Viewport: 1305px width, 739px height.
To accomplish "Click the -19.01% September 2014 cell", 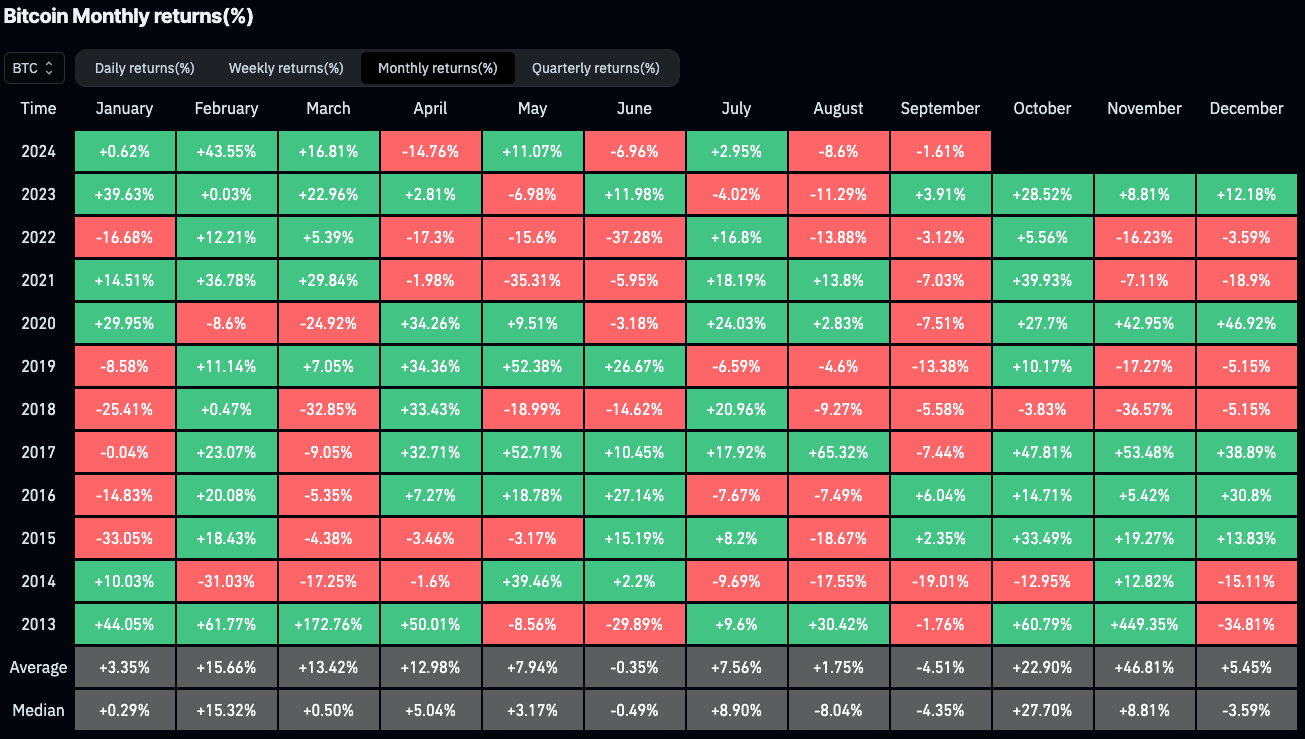I will tap(941, 581).
